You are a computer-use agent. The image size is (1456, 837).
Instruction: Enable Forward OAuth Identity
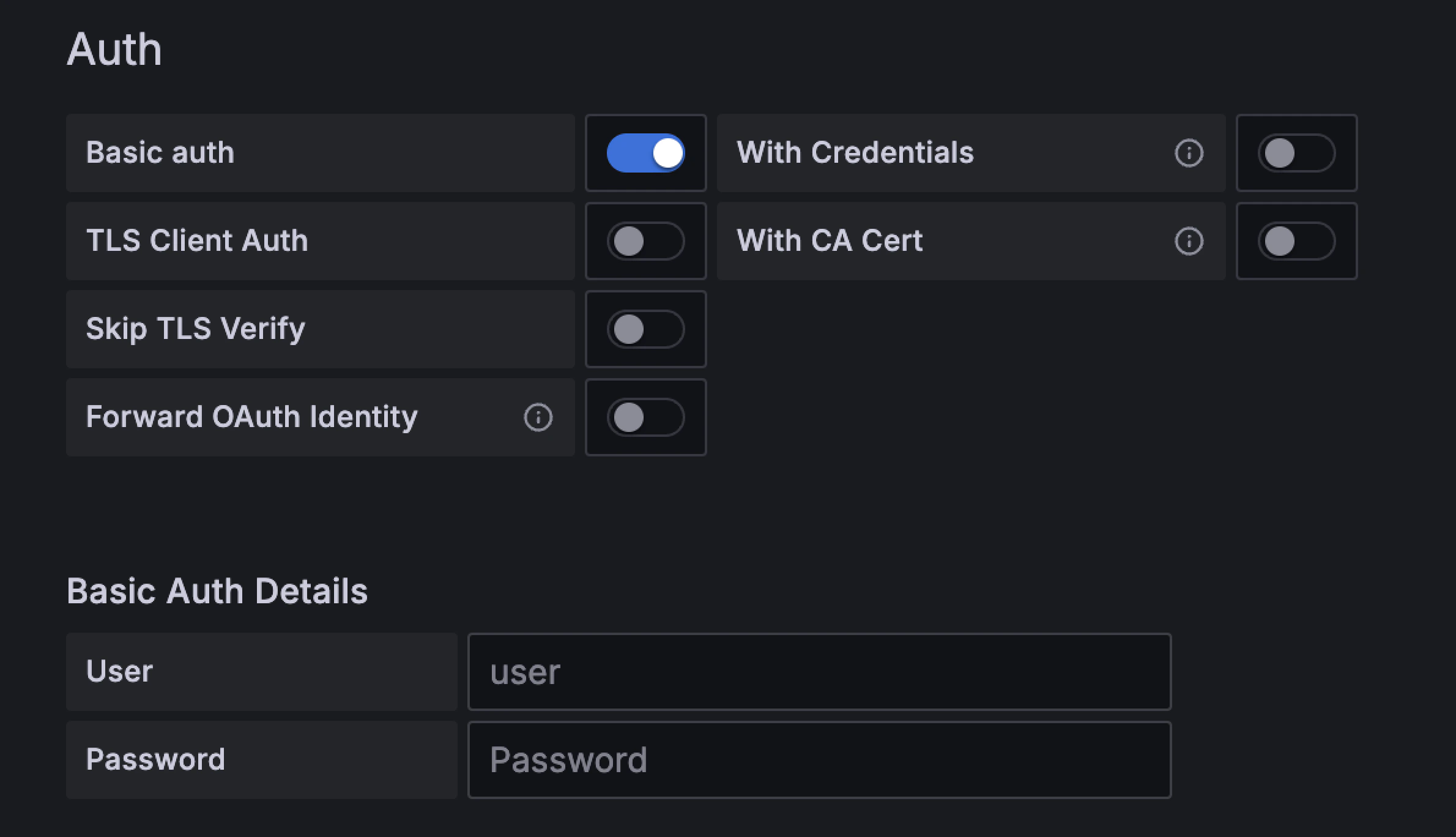645,417
